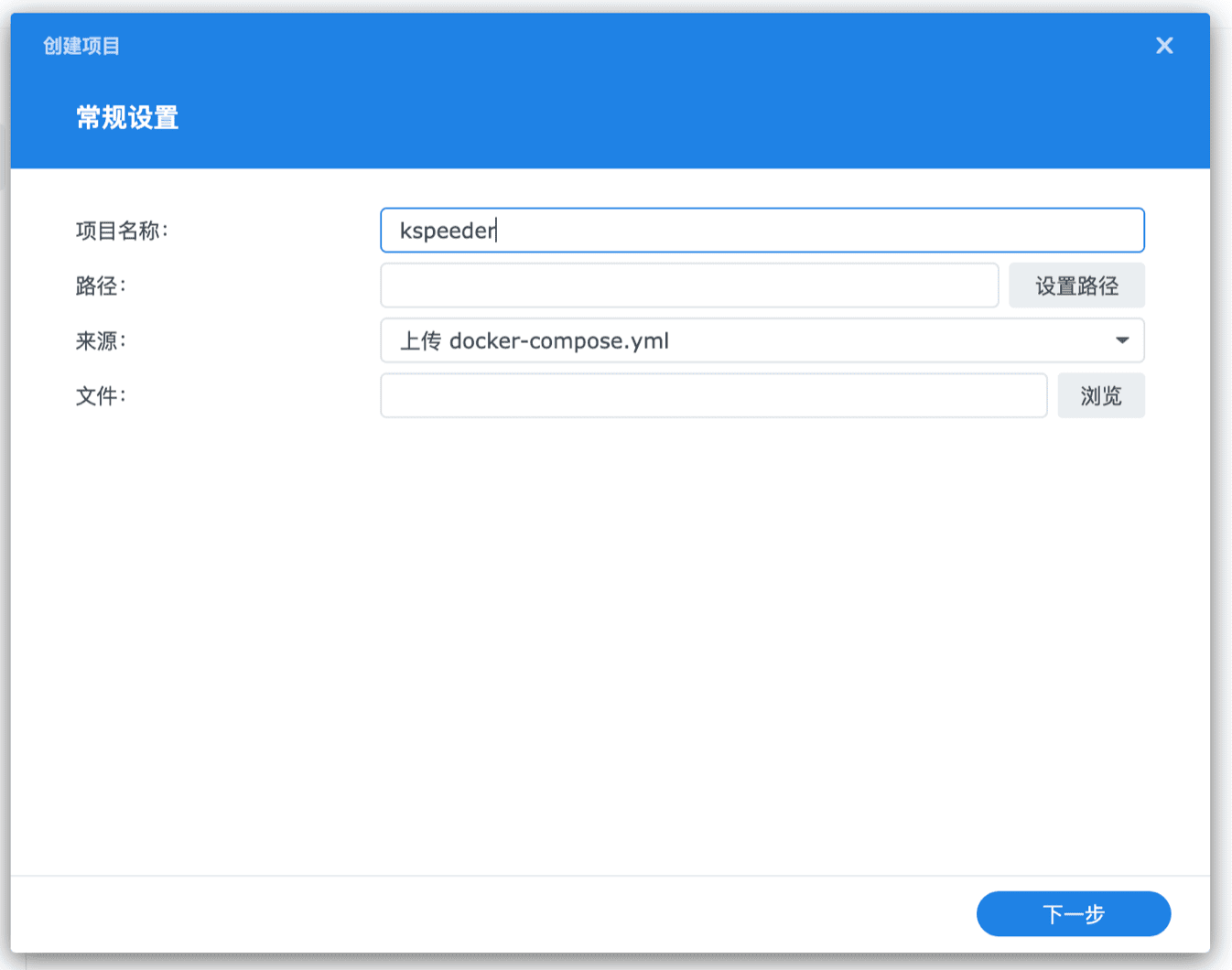Click the 文件 label
The image size is (1232, 970).
(100, 396)
